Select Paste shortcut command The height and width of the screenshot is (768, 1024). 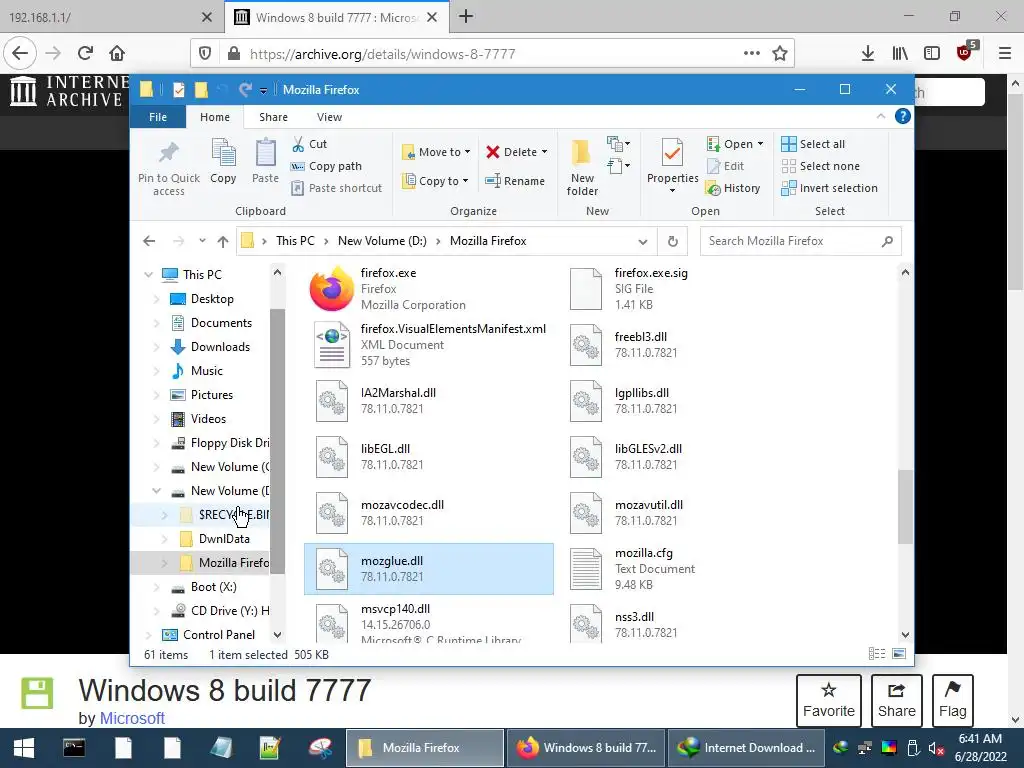336,188
